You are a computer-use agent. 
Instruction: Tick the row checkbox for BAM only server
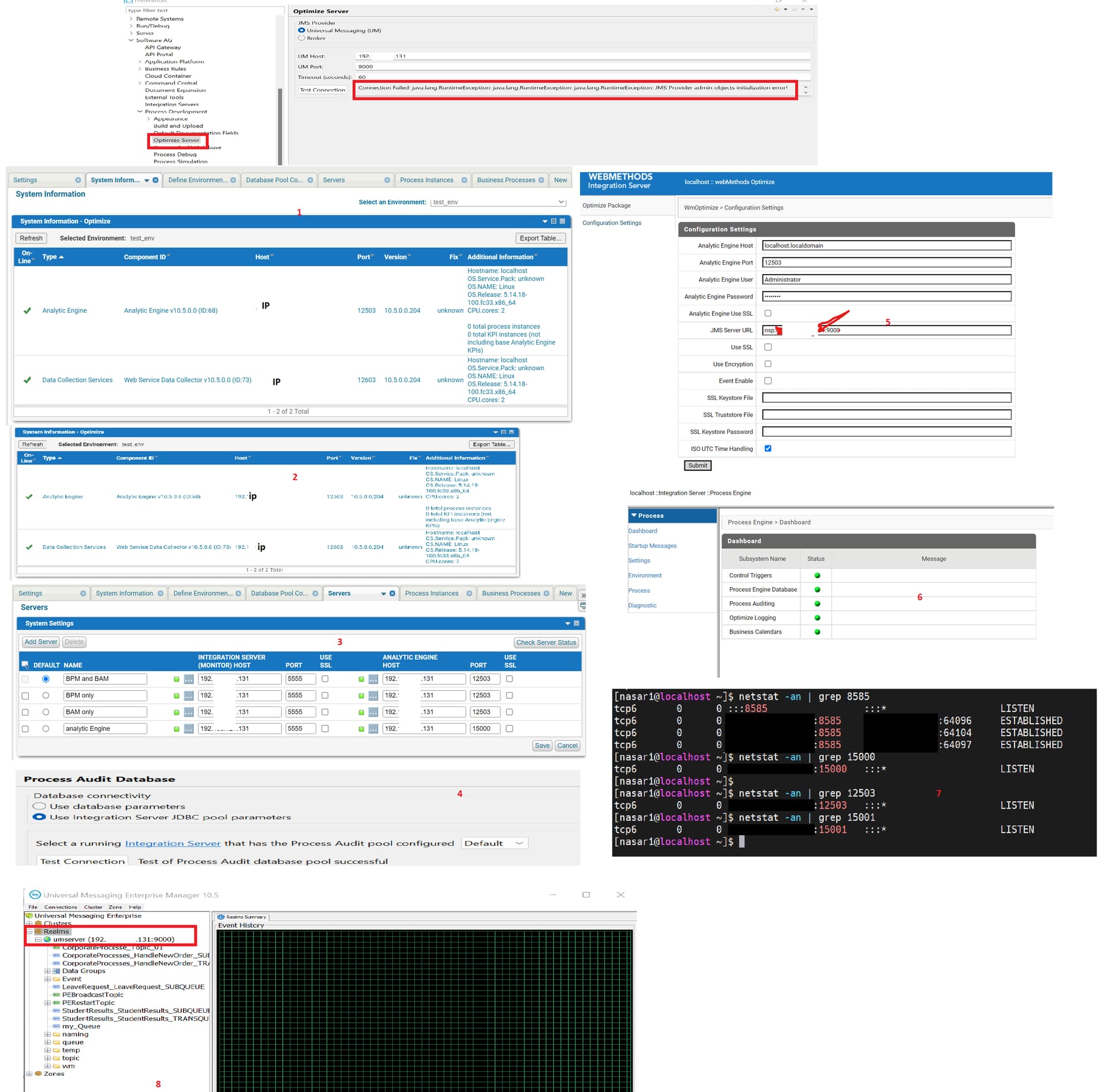coord(25,713)
